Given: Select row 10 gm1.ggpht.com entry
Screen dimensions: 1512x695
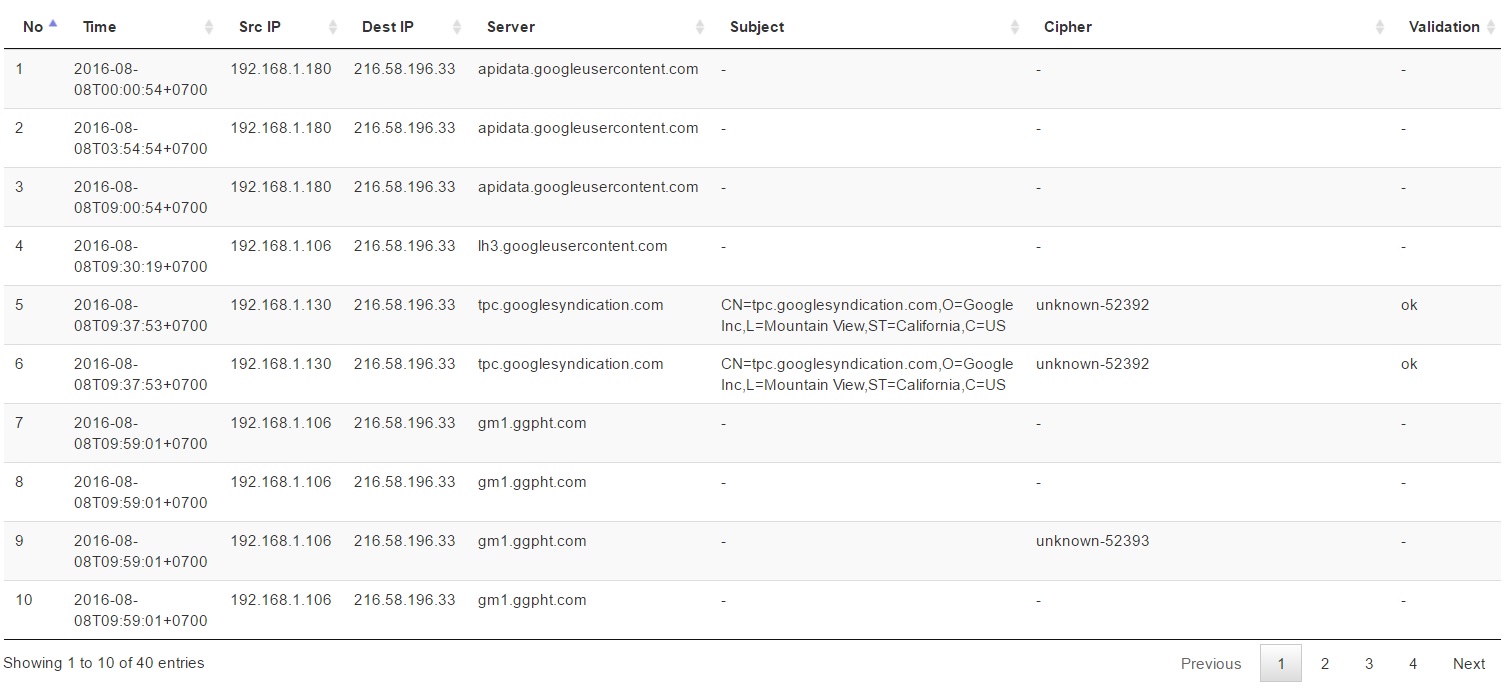Looking at the screenshot, I should point(532,600).
